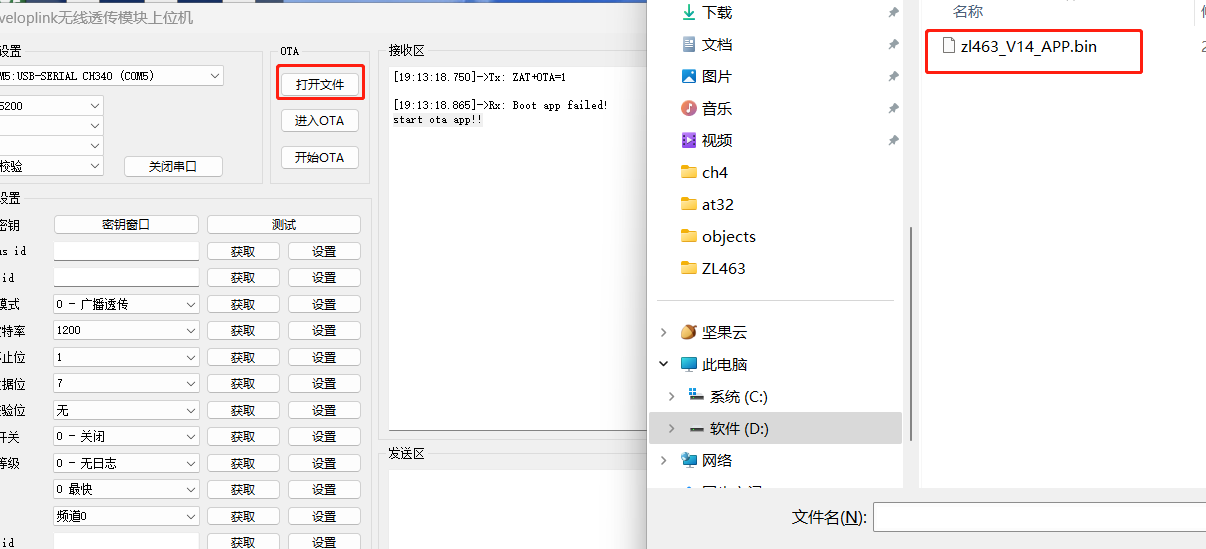Open the objects folder shortcut
1206x549 pixels.
(x=728, y=236)
